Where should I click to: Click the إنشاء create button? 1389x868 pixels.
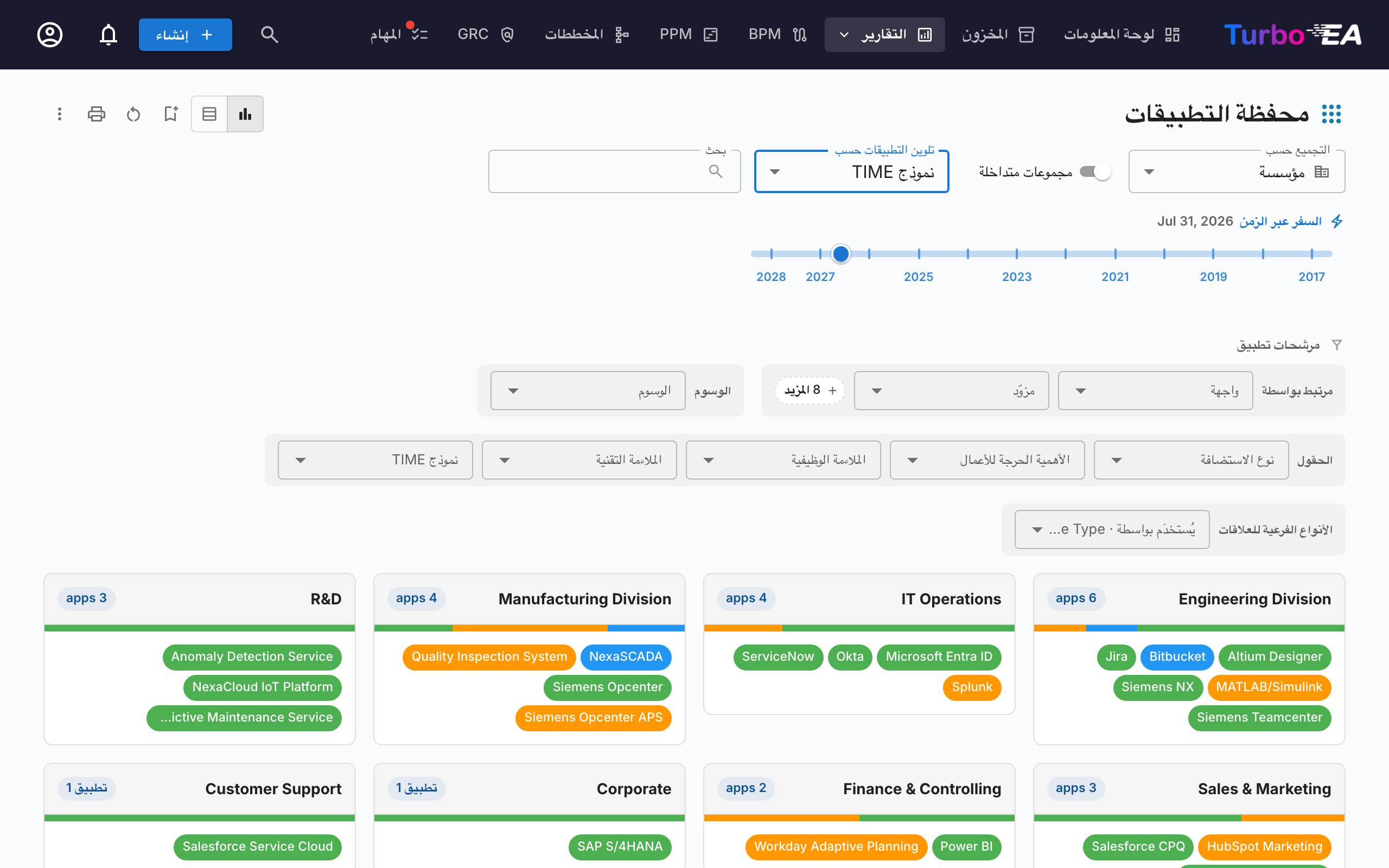[186, 34]
